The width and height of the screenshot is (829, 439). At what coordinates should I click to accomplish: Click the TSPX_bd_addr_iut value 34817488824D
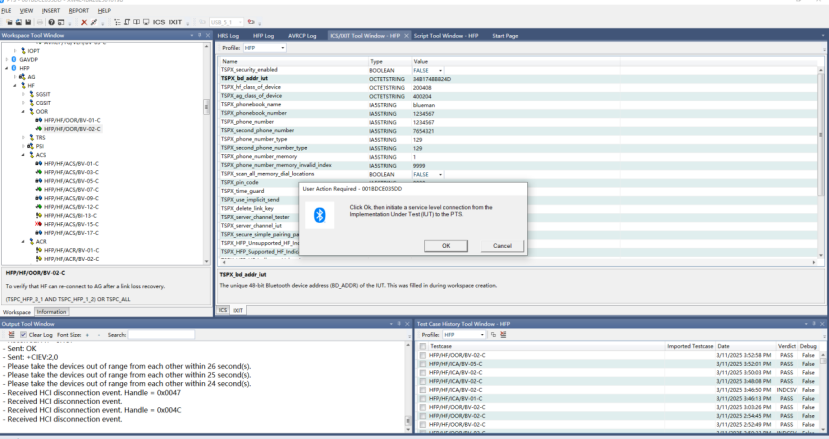pos(432,79)
